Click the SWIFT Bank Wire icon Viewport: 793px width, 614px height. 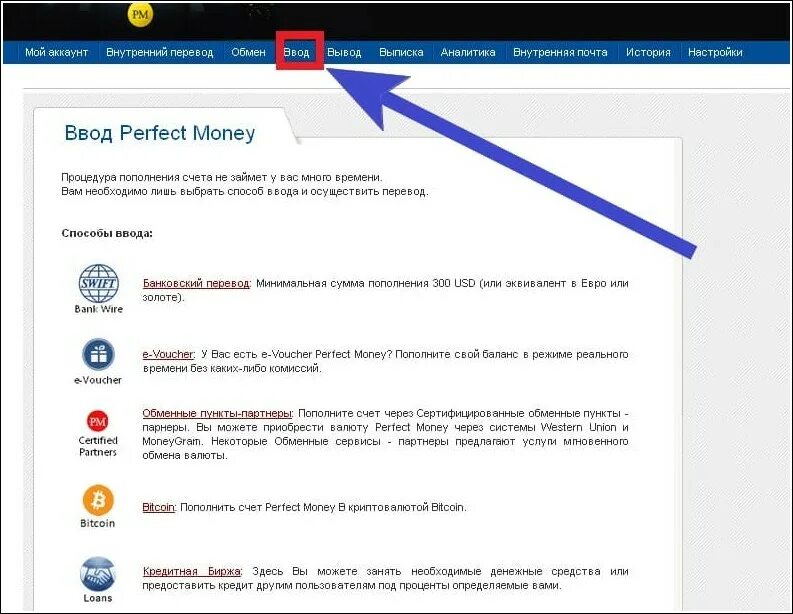click(x=99, y=283)
